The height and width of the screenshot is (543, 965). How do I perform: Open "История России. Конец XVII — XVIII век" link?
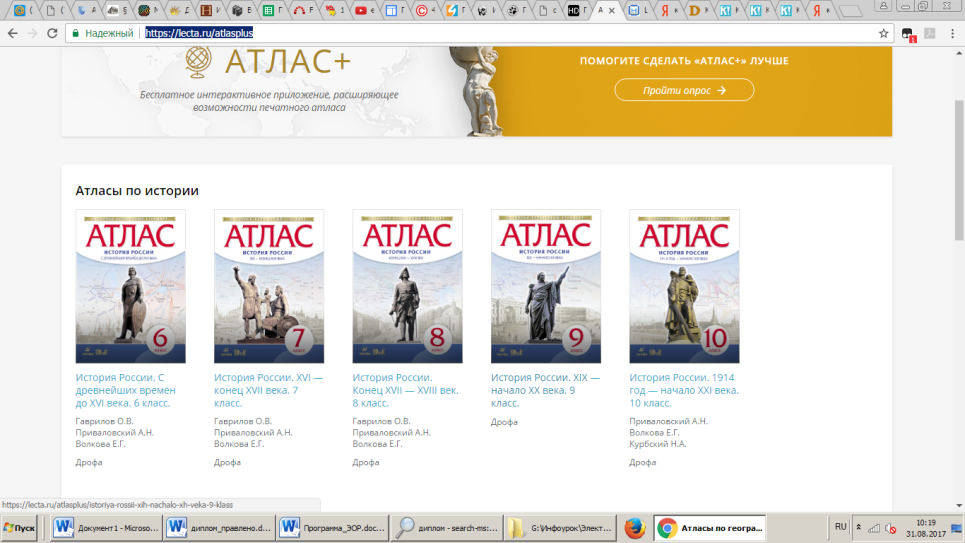click(406, 390)
